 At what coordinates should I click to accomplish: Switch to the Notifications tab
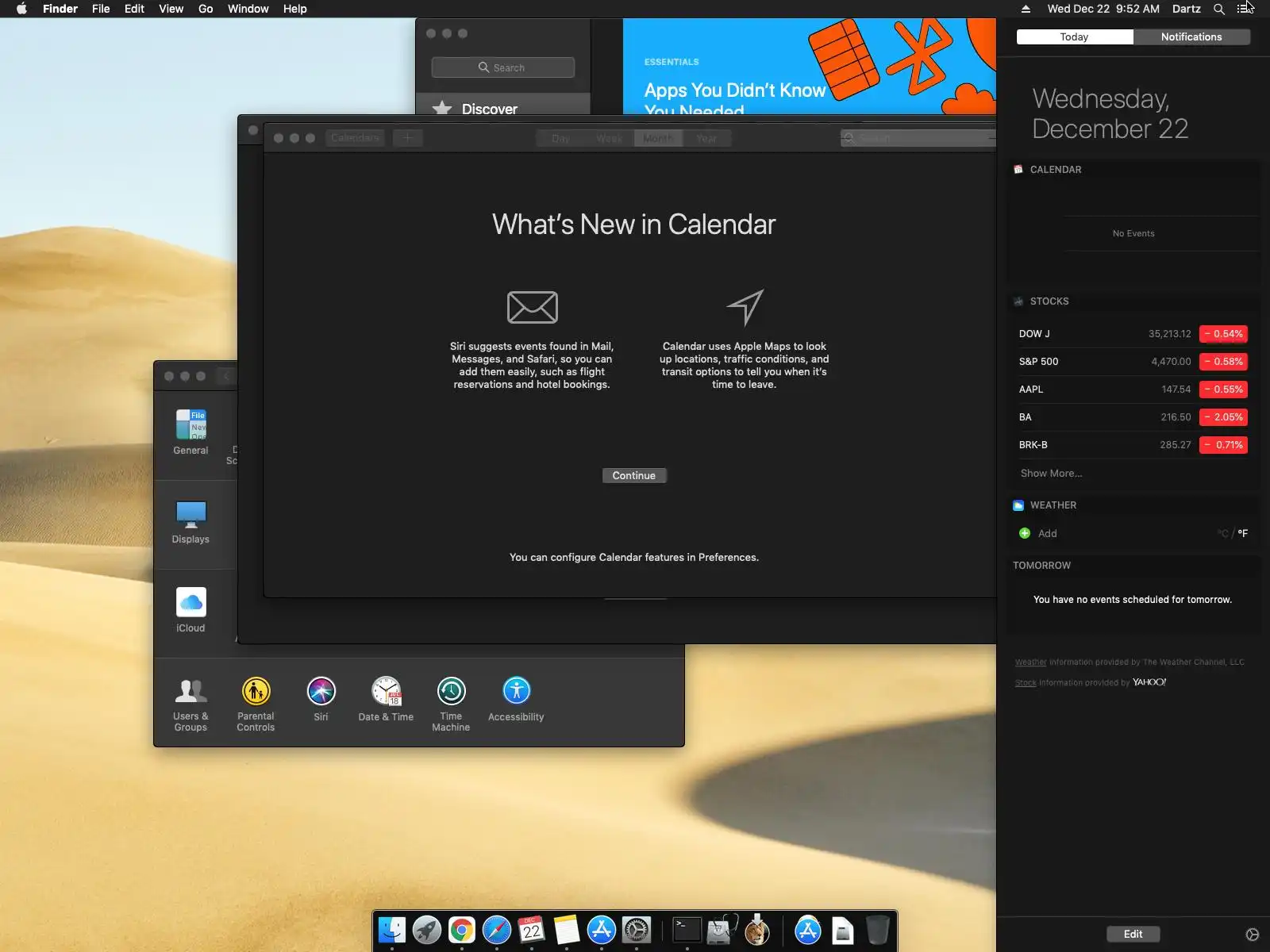tap(1191, 37)
